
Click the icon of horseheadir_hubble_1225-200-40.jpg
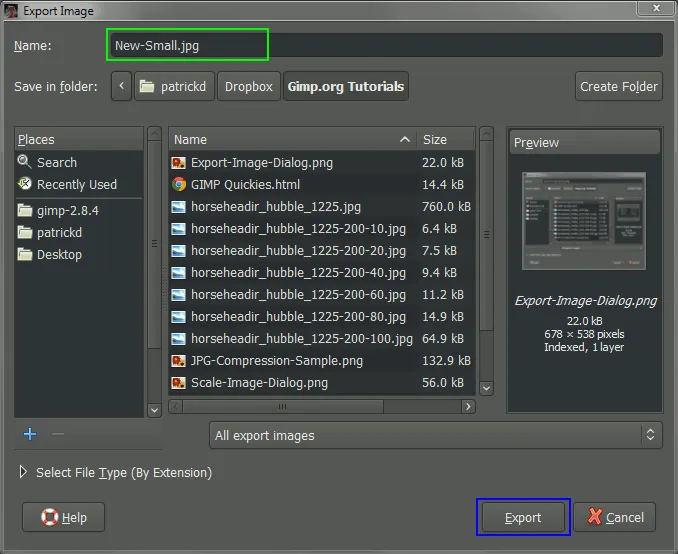[x=178, y=273]
